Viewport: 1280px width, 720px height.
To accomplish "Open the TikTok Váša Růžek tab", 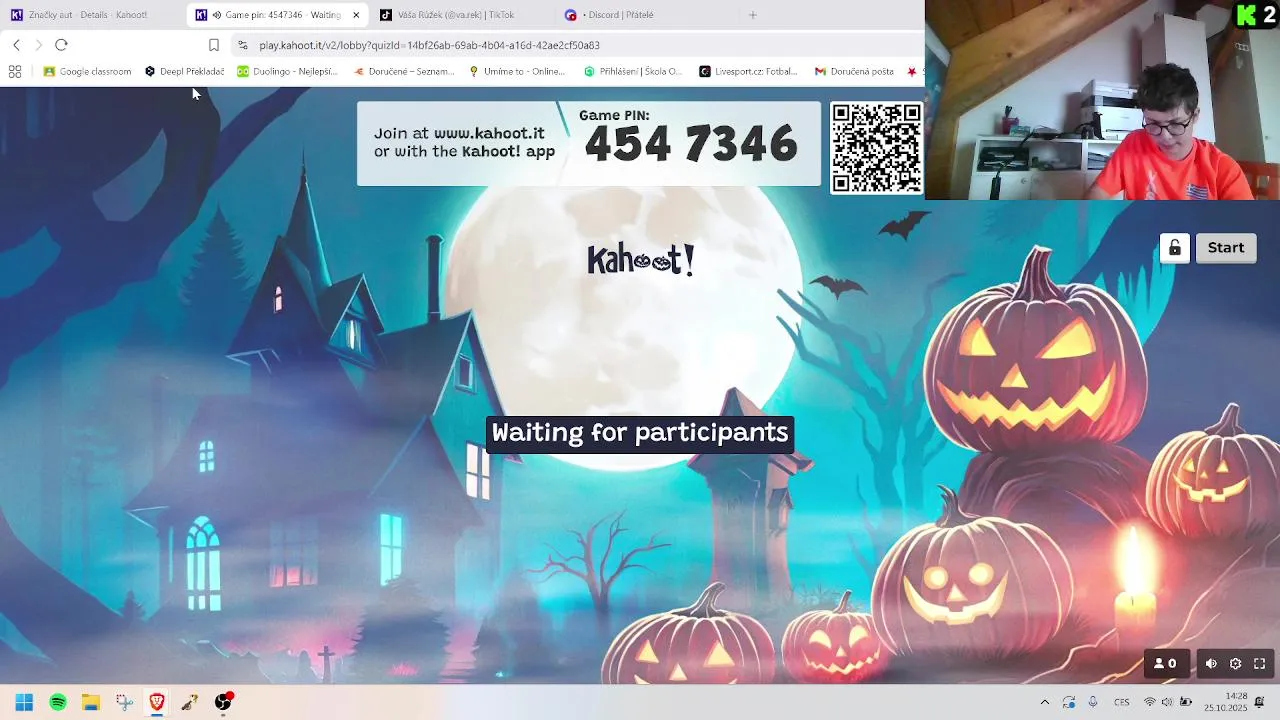I will [456, 15].
